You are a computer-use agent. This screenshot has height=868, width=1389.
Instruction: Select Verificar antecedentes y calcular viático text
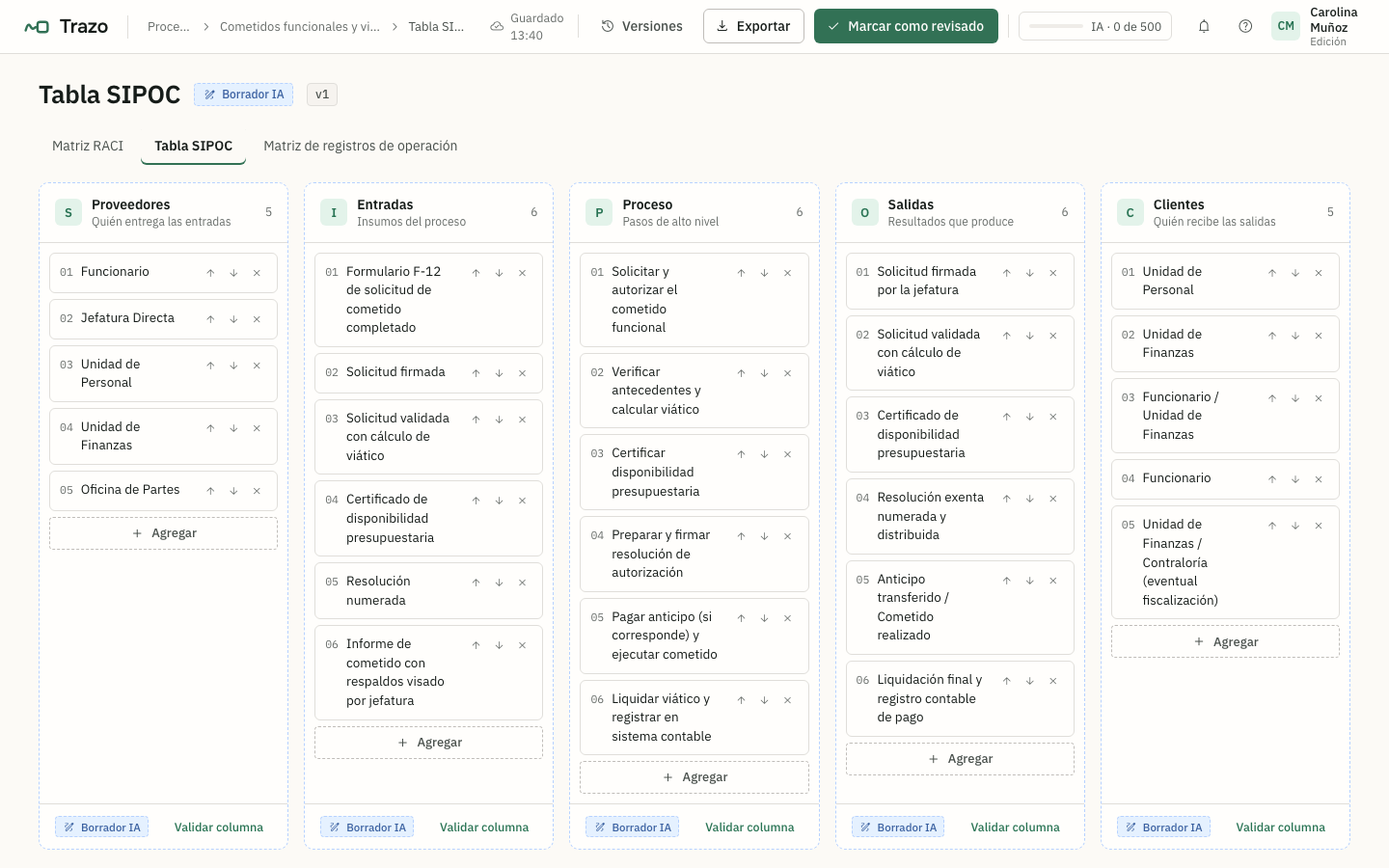[656, 391]
